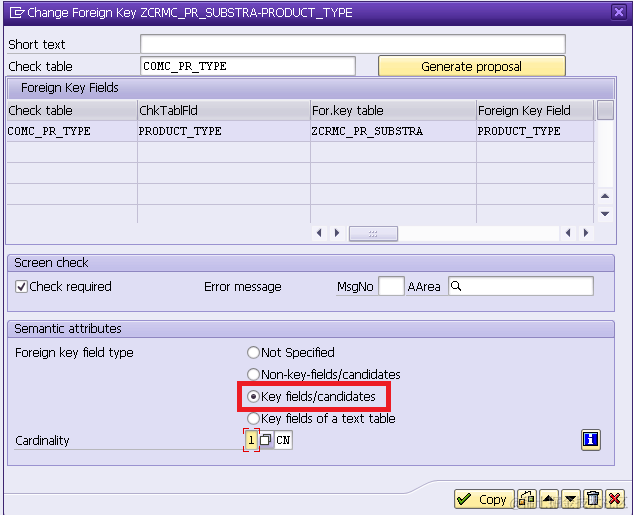This screenshot has width=633, height=515.
Task: Select the PRODUCT_TYPE cell under ChkTablFld
Action: coord(224,131)
